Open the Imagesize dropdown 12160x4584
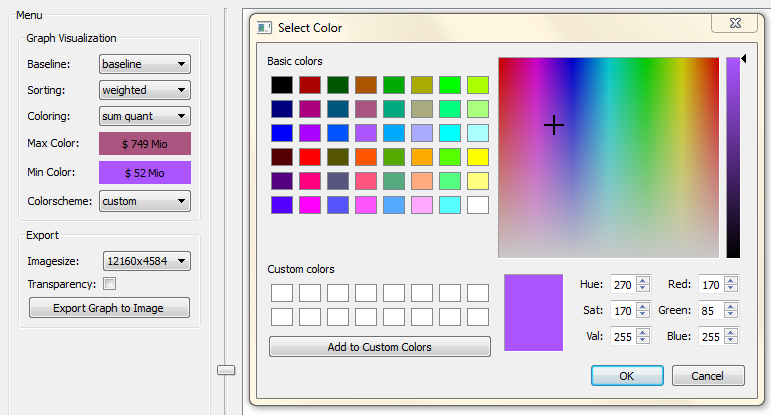This screenshot has height=415, width=771. tap(147, 261)
